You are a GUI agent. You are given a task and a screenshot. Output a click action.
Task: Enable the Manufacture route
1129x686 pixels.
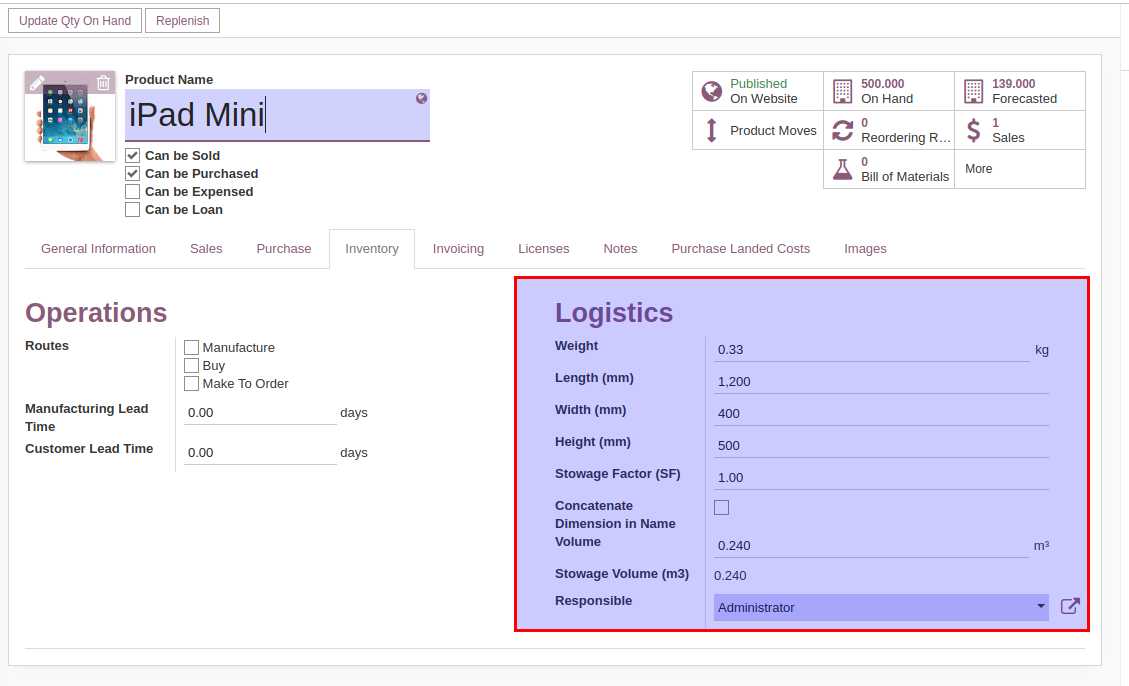[x=191, y=347]
